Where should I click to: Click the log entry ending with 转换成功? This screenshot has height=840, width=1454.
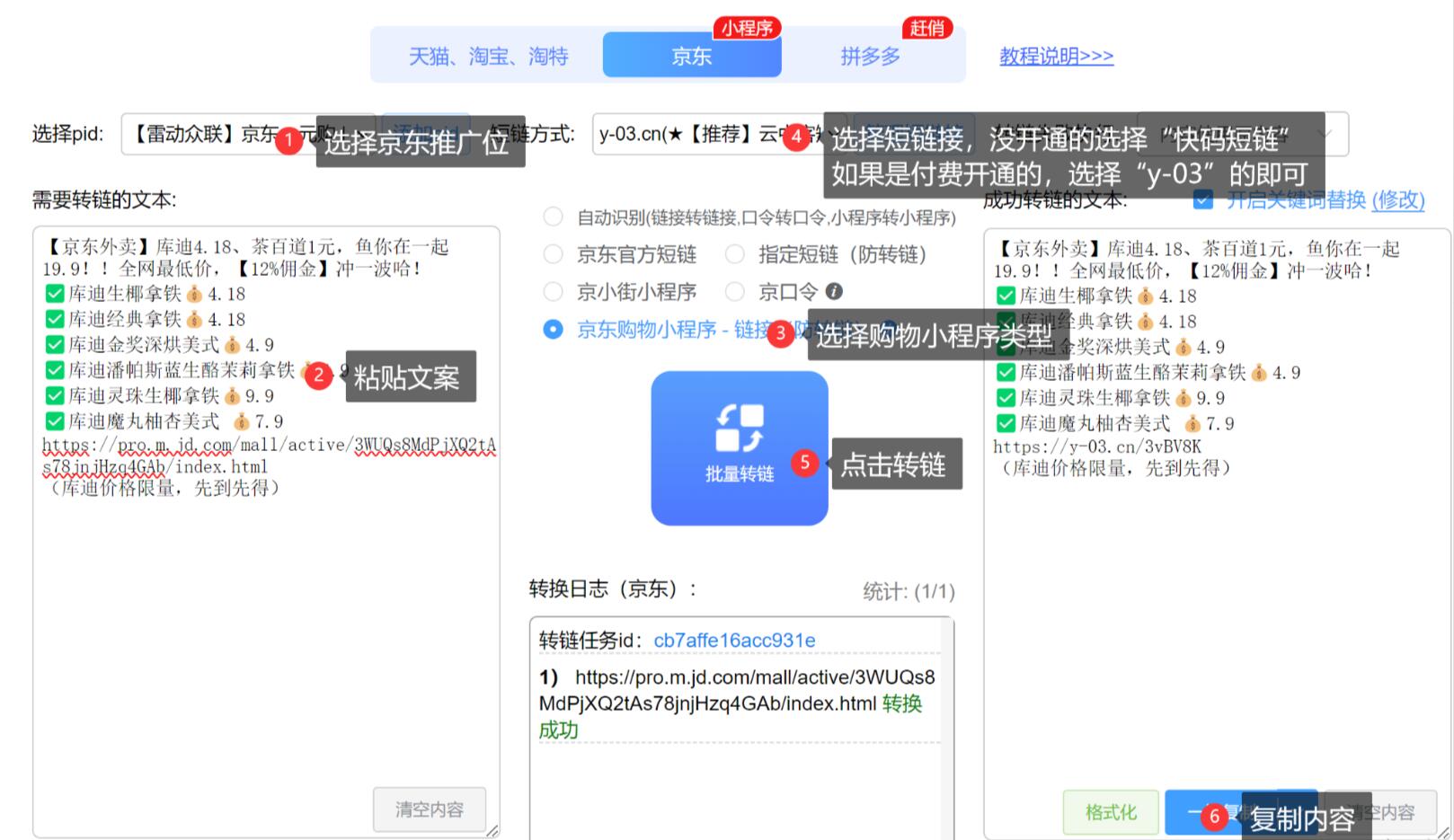click(x=737, y=703)
